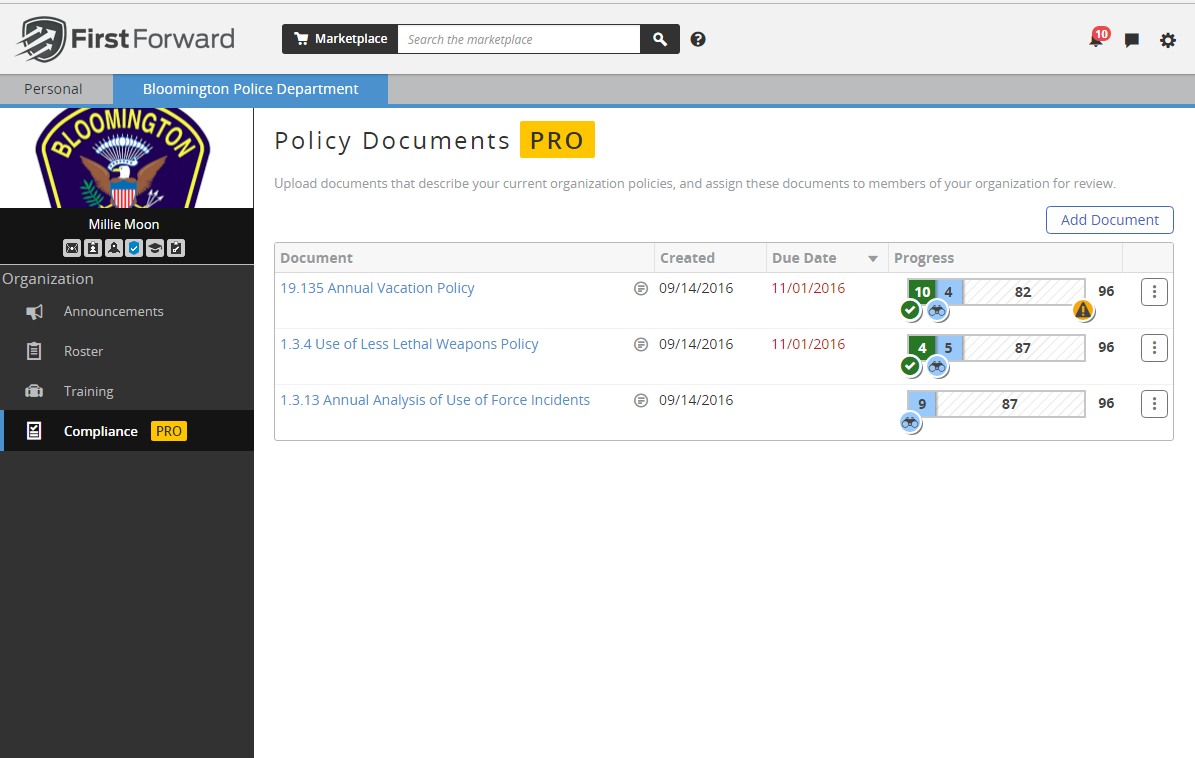
Task: Click binoculars icon under Use of Force Incidents progress
Action: click(x=910, y=423)
